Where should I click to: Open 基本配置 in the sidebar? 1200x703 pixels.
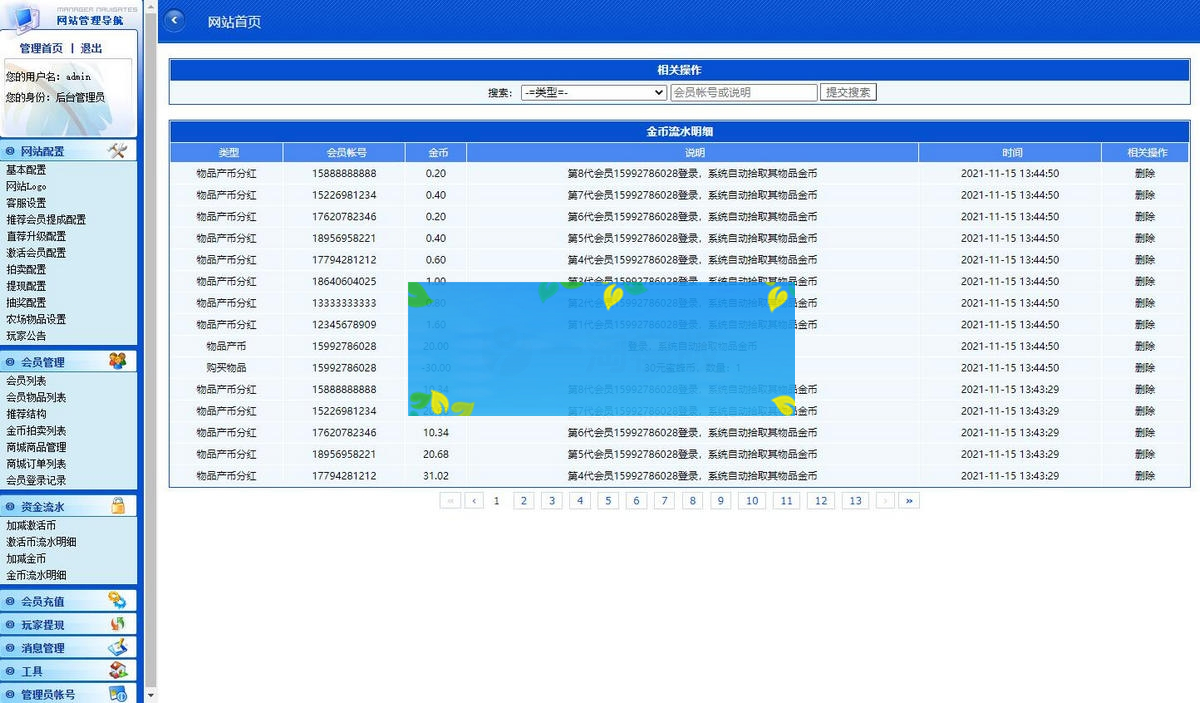tap(26, 170)
